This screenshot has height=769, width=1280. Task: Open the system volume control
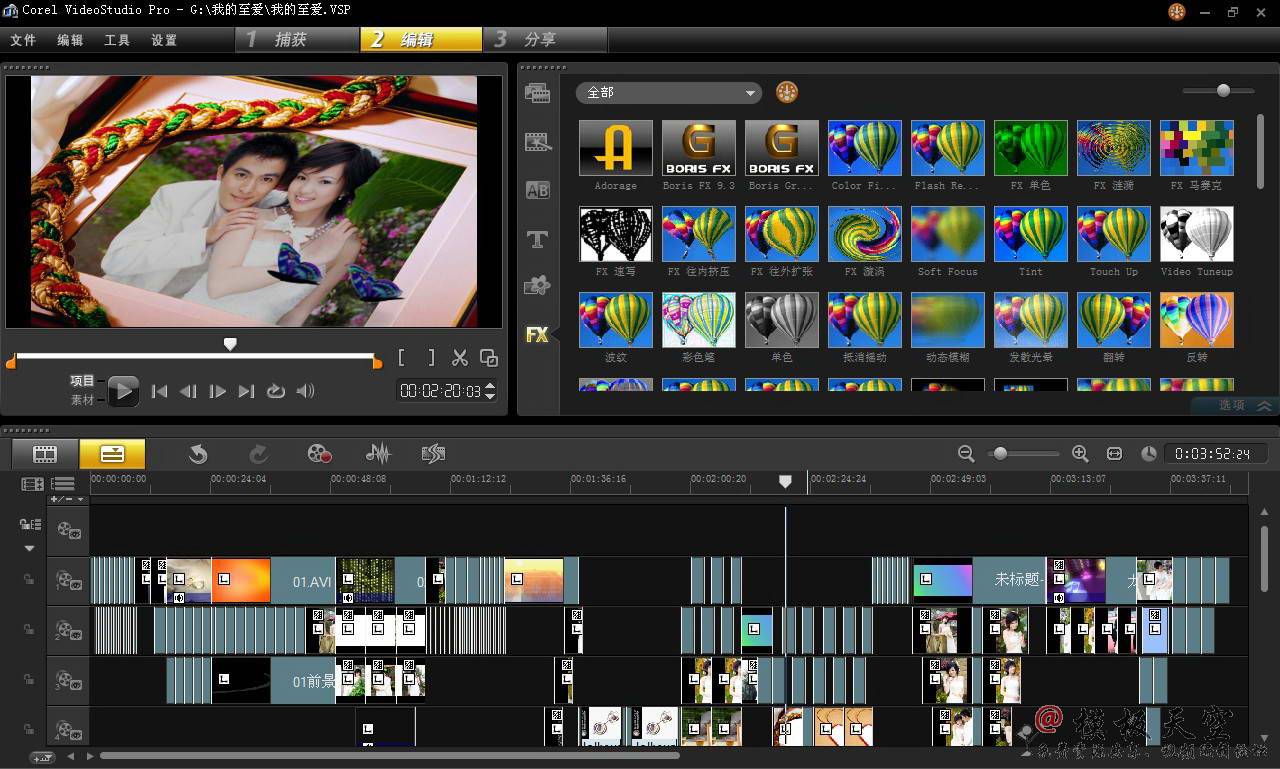tap(306, 391)
